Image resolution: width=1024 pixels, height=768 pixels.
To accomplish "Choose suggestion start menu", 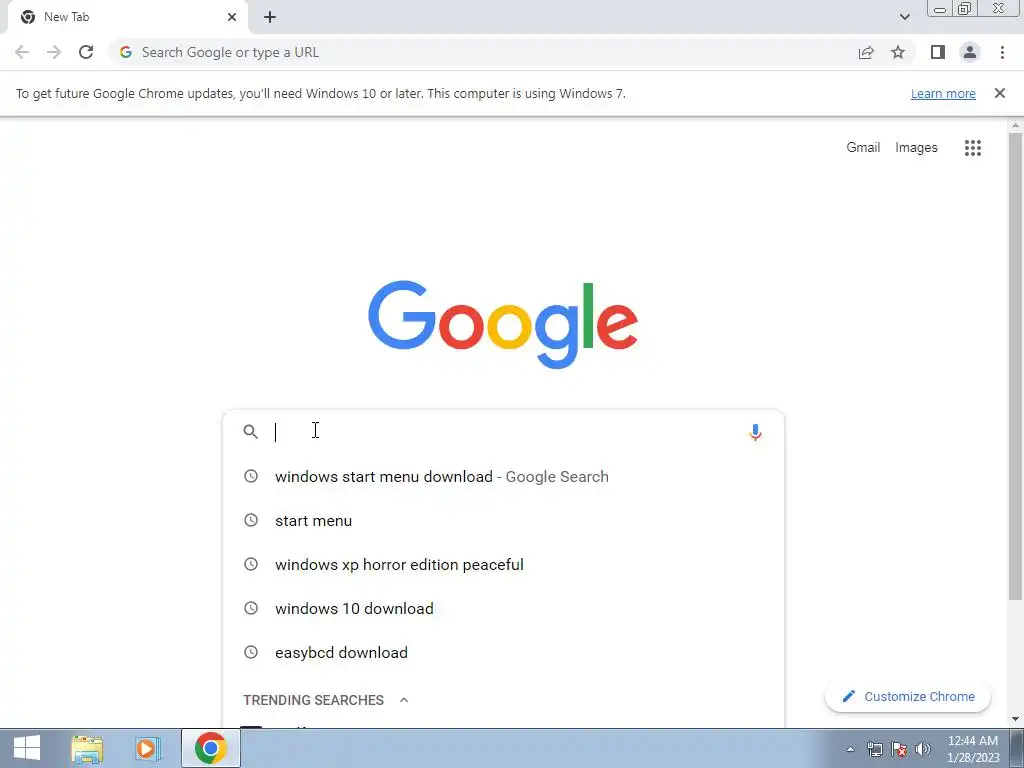I will 503,520.
